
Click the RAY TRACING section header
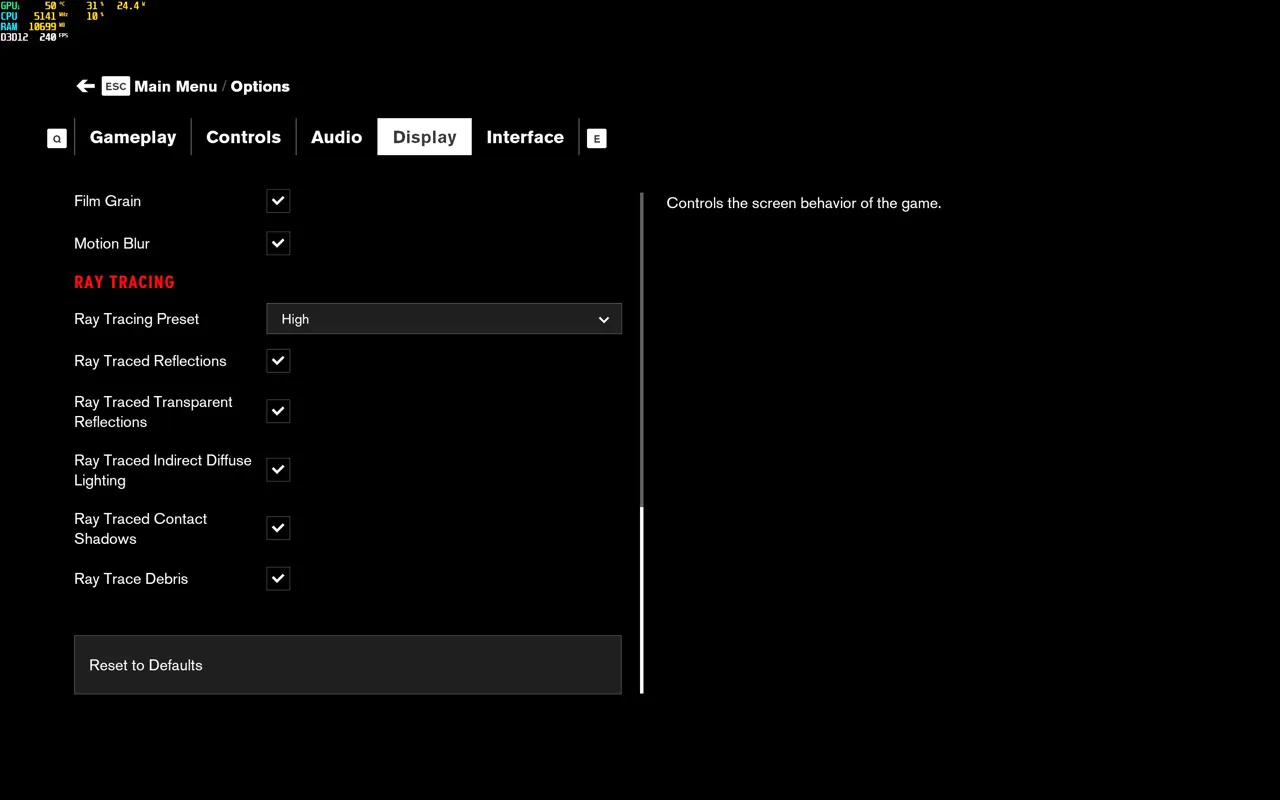tap(124, 282)
